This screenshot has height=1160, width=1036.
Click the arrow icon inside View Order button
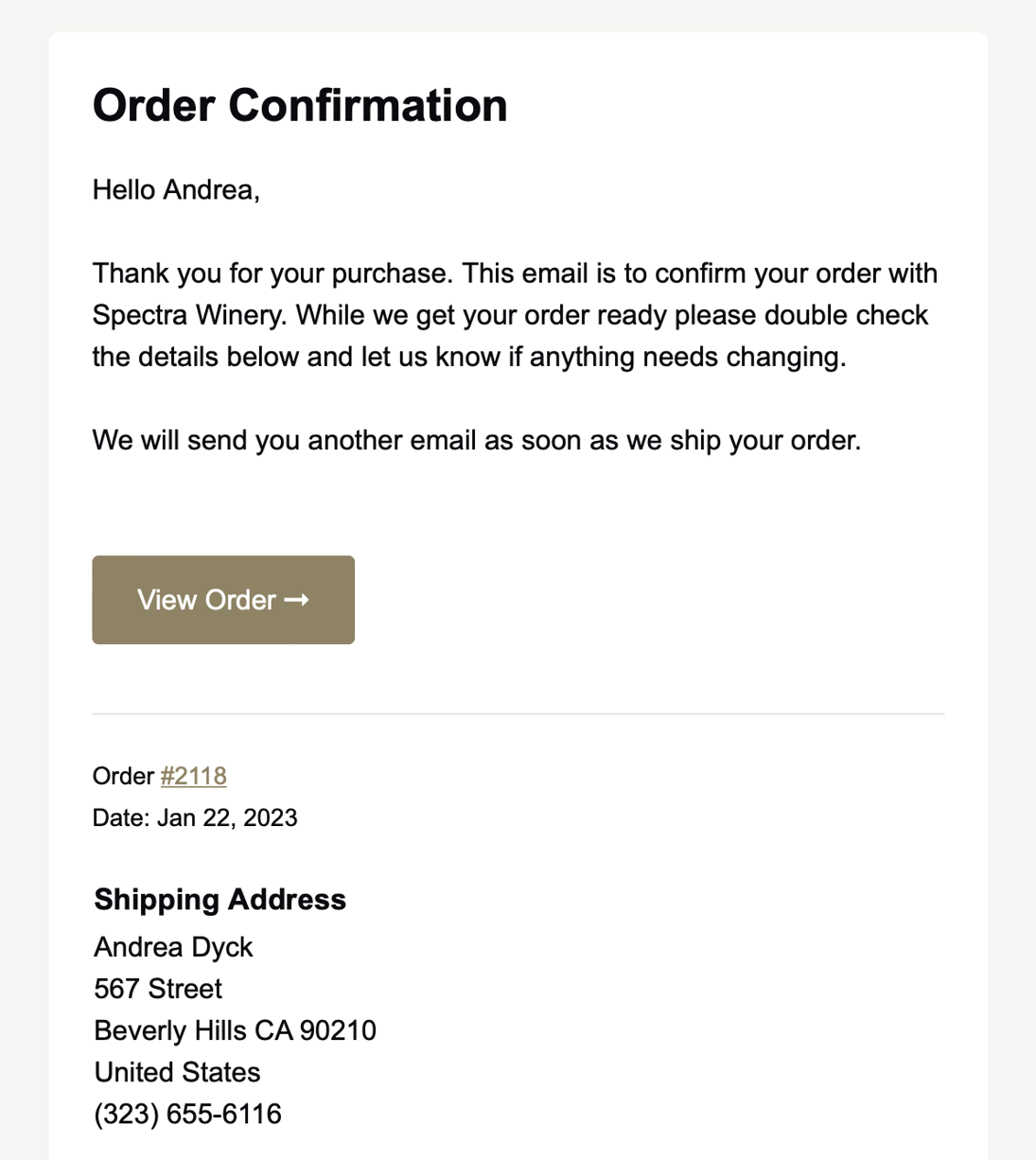tap(298, 600)
